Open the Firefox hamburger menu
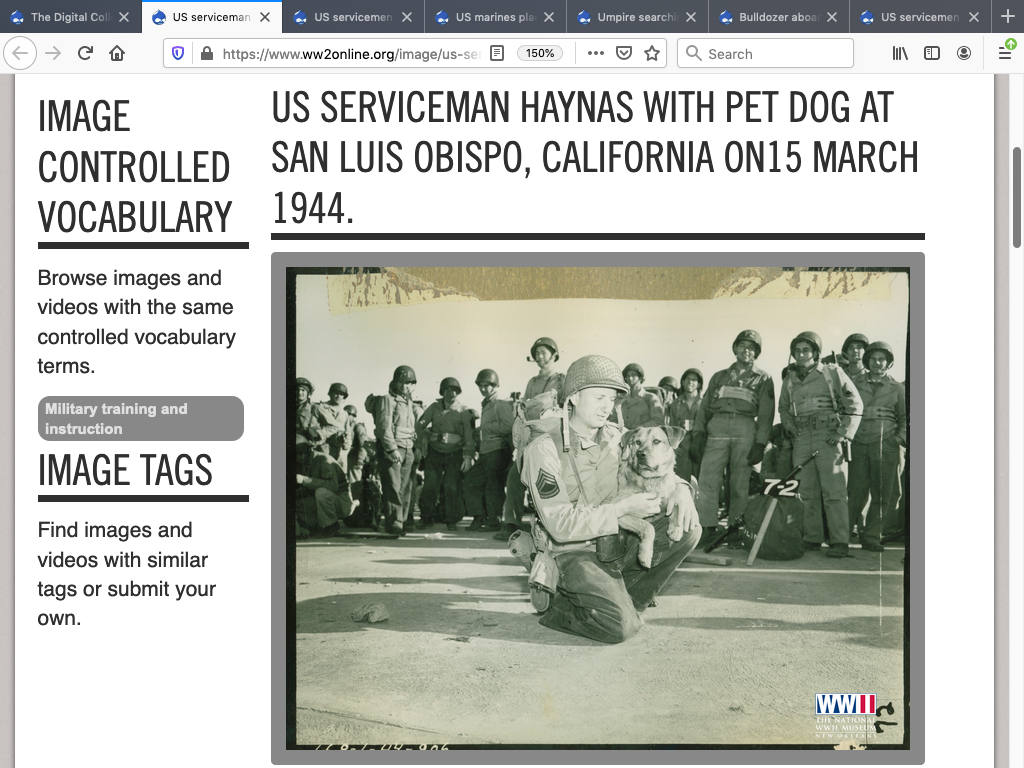Image resolution: width=1024 pixels, height=768 pixels. tap(1005, 54)
